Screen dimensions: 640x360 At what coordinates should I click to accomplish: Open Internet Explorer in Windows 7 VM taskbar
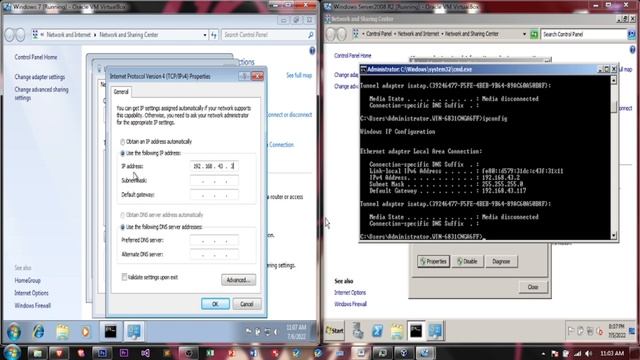(38, 331)
